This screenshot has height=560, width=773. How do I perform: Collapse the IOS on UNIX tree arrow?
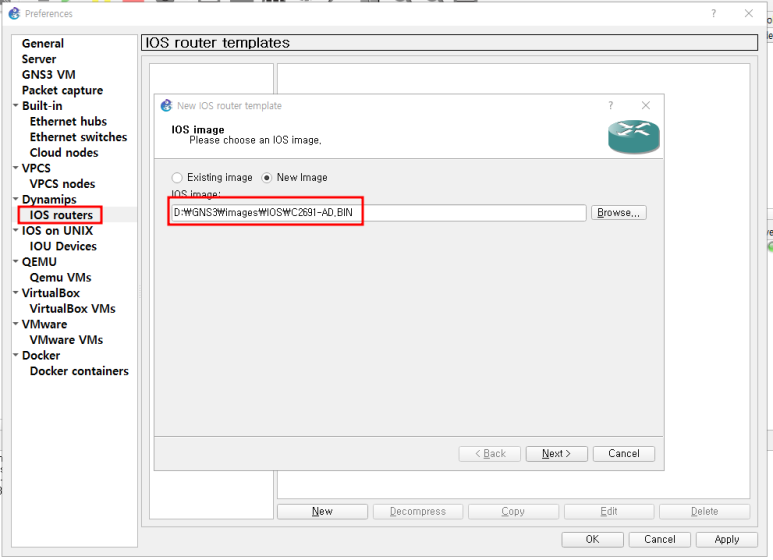coord(16,230)
